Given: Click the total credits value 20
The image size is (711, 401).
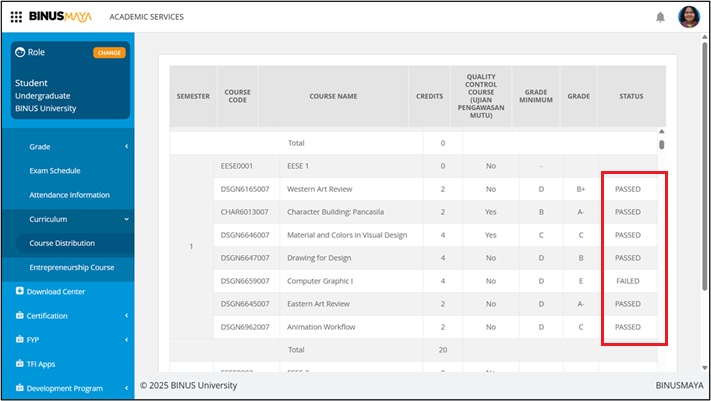Looking at the screenshot, I should 443,350.
